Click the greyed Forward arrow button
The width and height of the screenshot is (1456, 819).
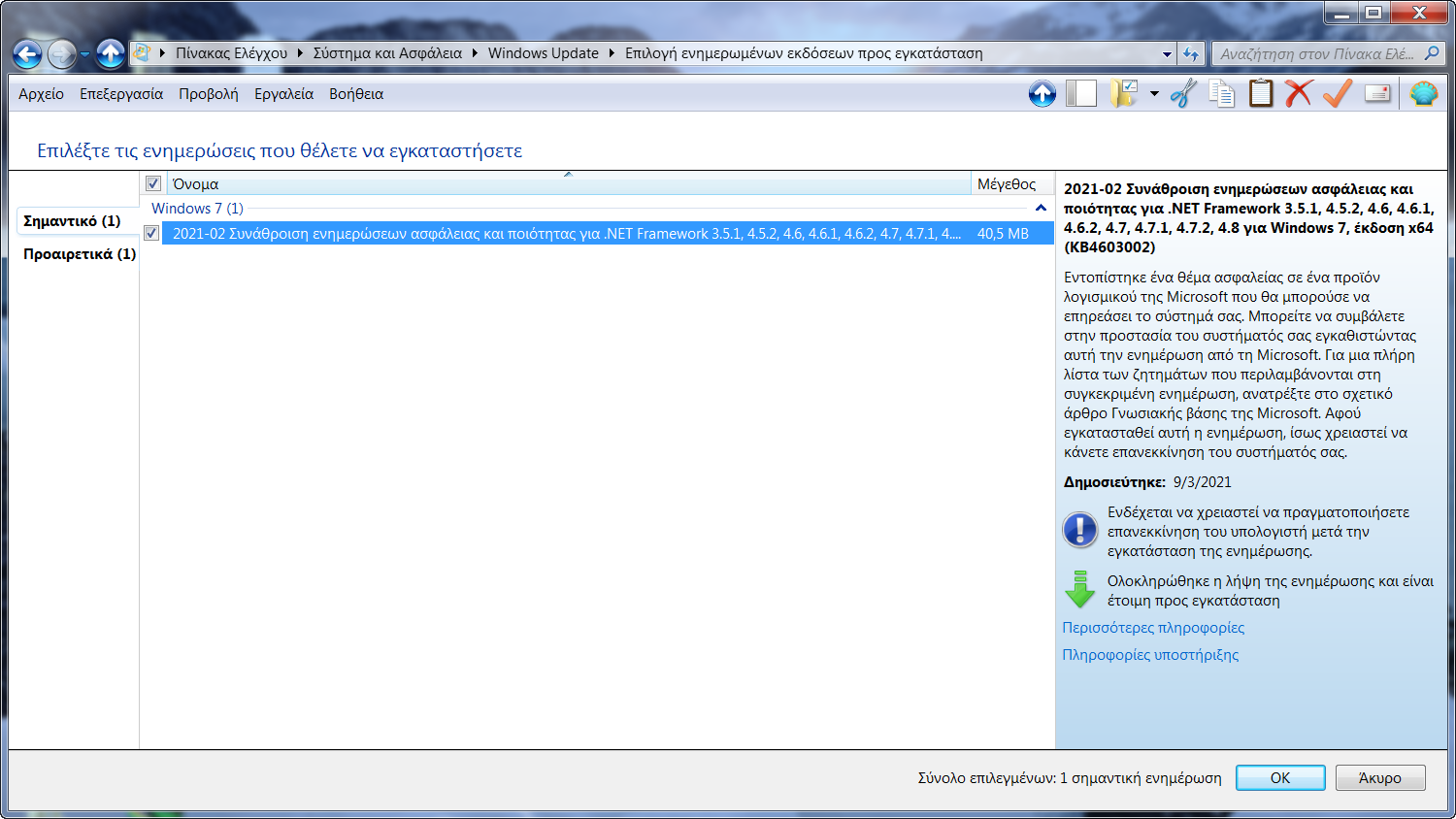(x=61, y=54)
